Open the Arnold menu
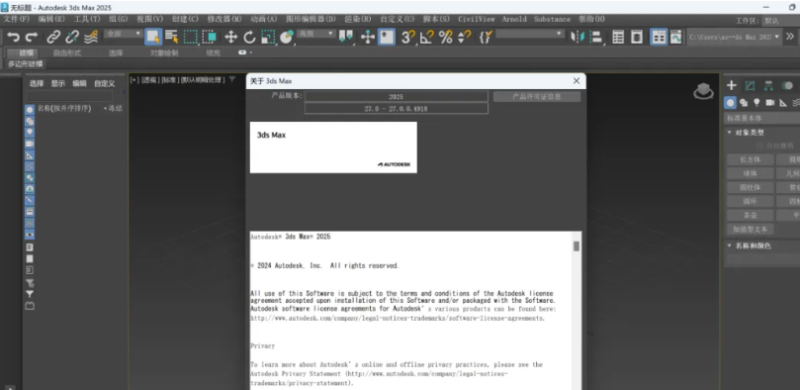The width and height of the screenshot is (800, 390). pyautogui.click(x=514, y=19)
